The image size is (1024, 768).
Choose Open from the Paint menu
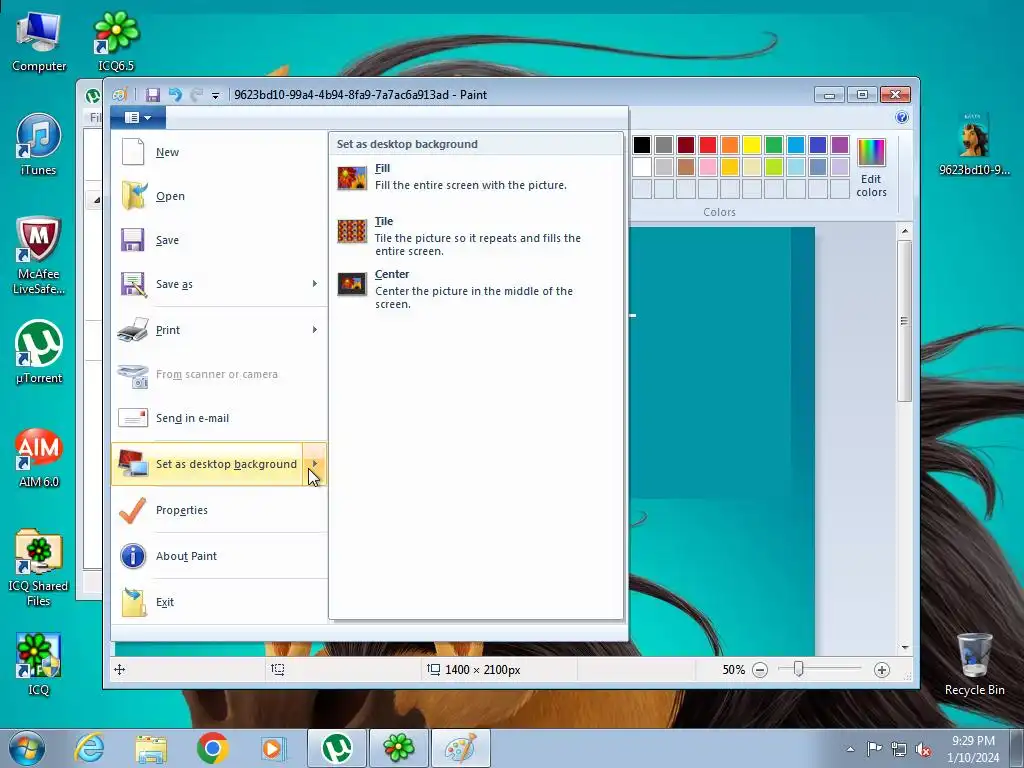pyautogui.click(x=219, y=196)
